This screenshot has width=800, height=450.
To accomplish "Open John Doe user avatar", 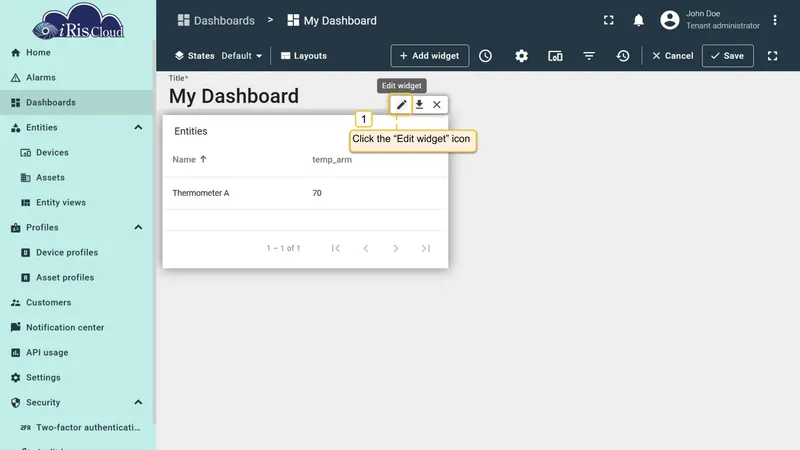I will point(670,20).
